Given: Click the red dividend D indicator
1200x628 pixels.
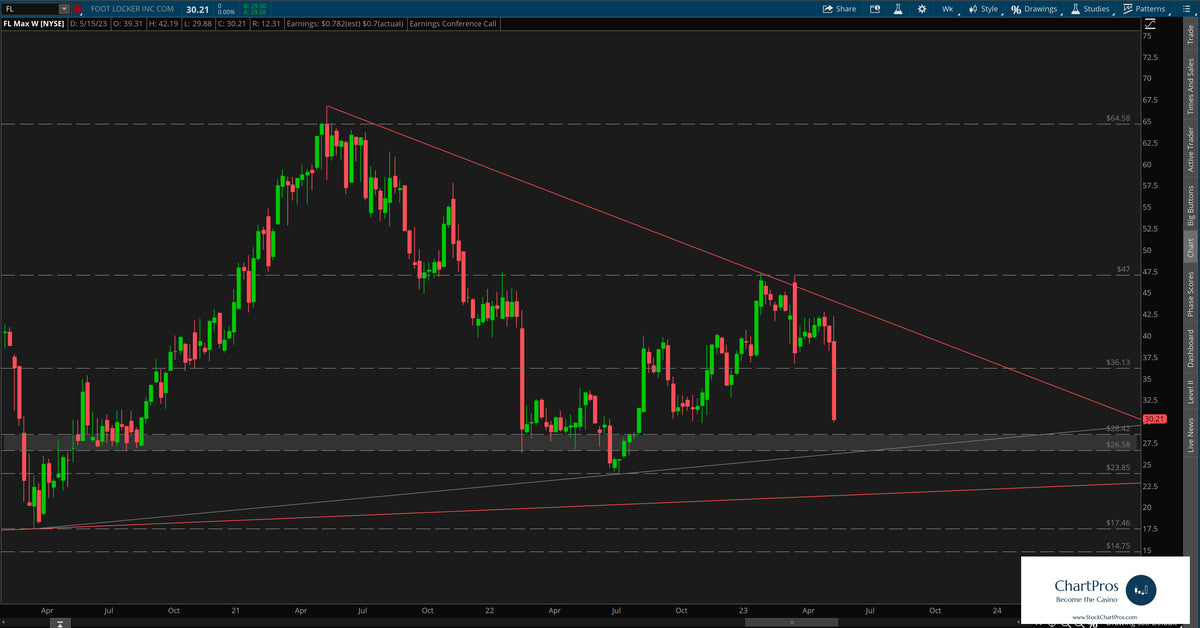Looking at the screenshot, I should [x=78, y=8].
